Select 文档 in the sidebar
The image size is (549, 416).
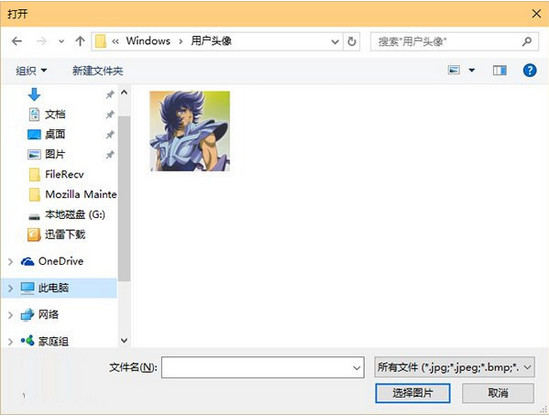(x=55, y=115)
